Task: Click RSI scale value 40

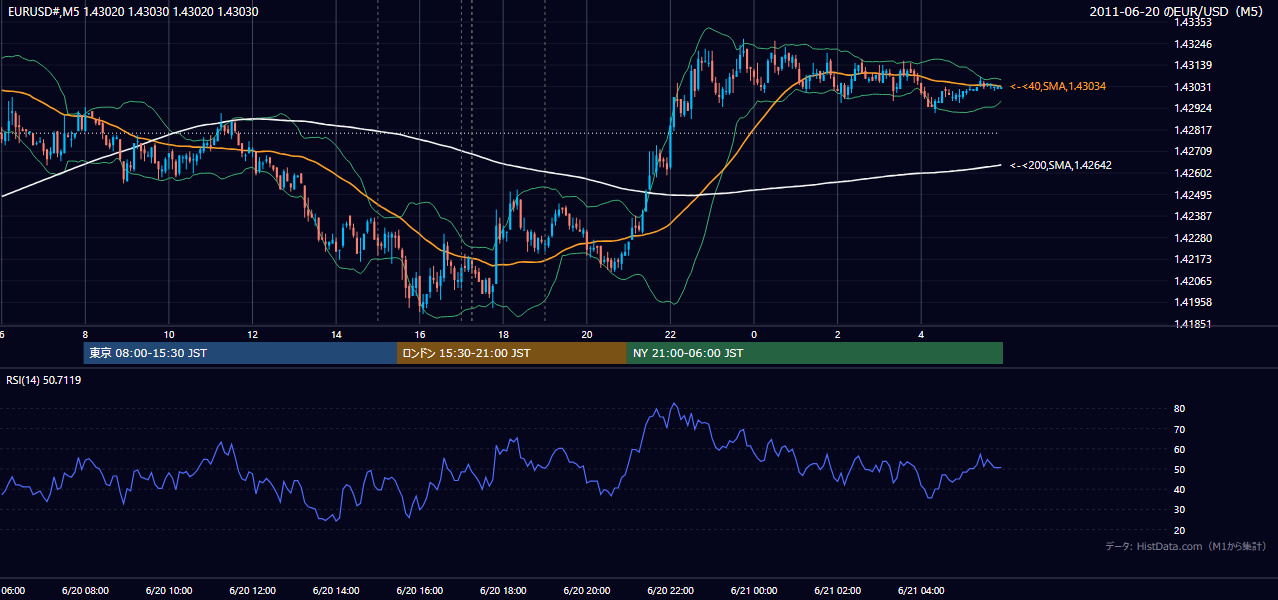Action: (1179, 489)
